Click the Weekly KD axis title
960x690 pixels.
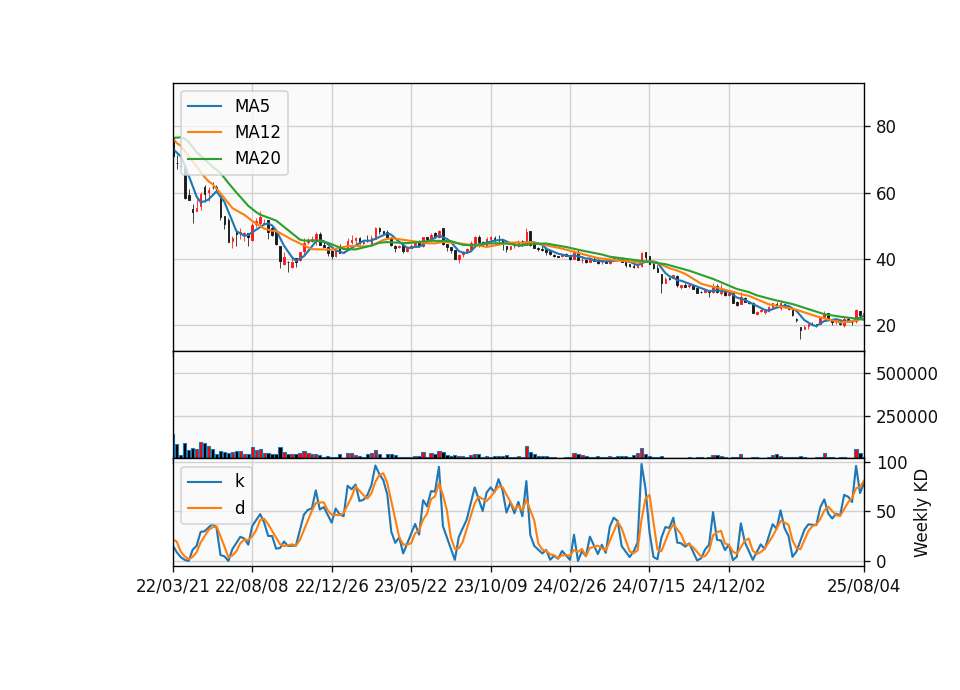(x=921, y=513)
